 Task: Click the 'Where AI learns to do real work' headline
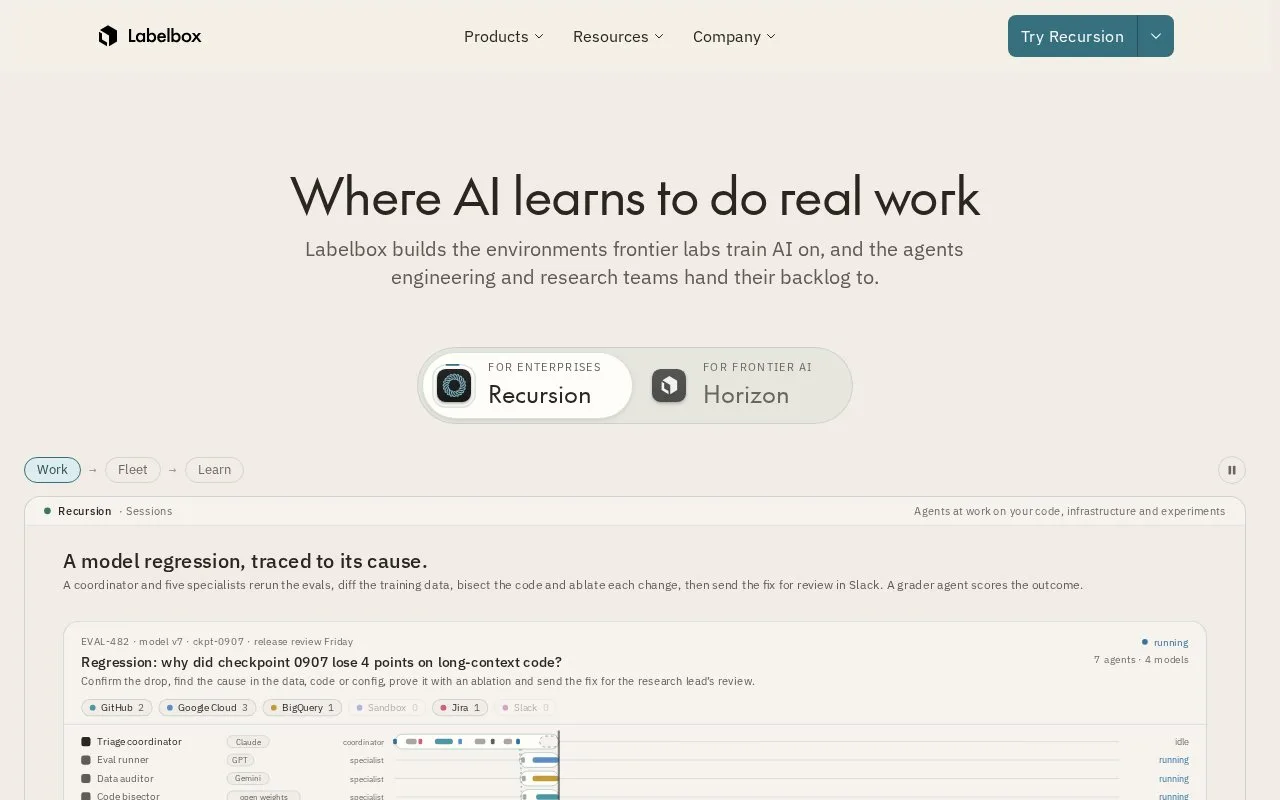click(x=635, y=196)
